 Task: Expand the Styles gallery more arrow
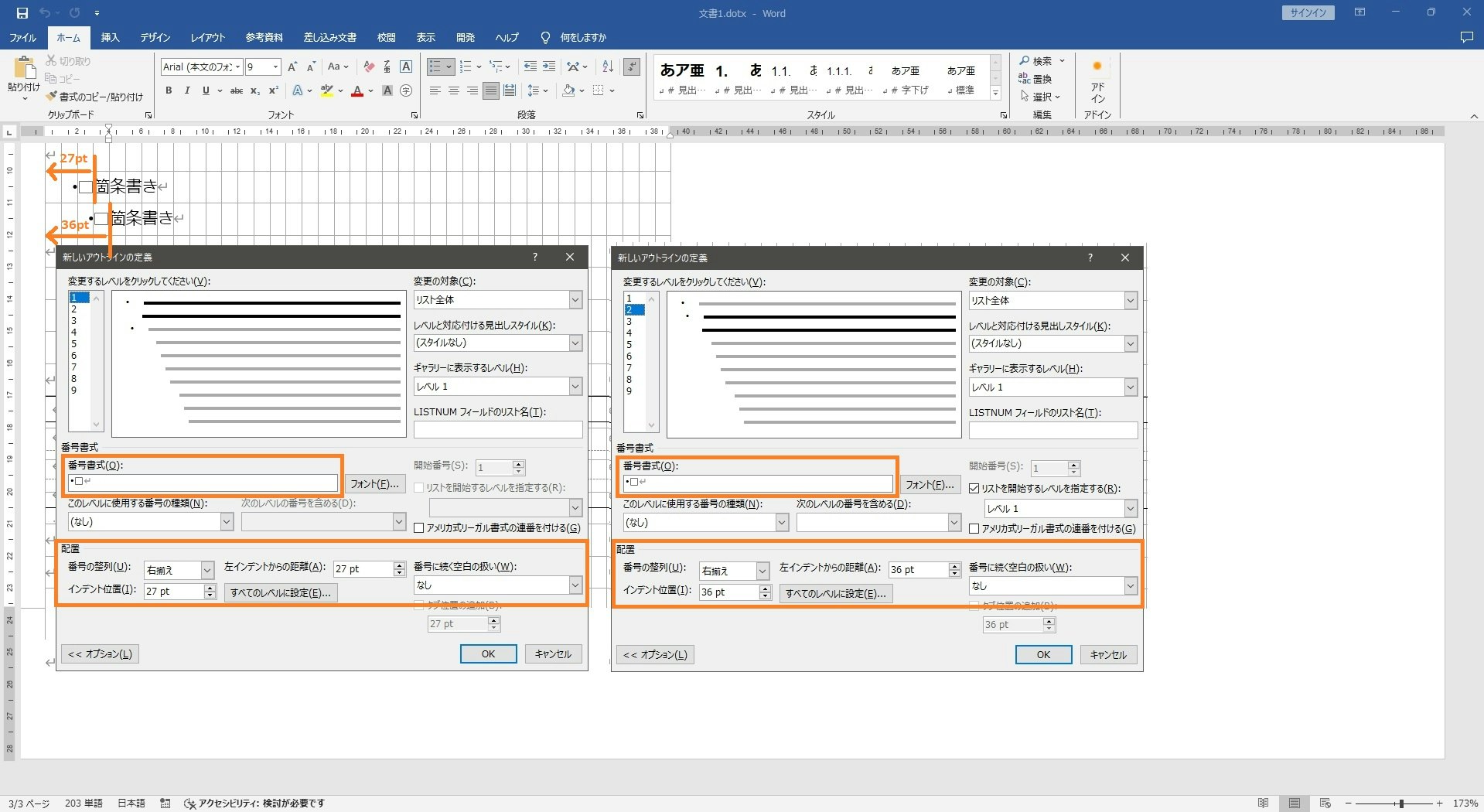click(996, 94)
